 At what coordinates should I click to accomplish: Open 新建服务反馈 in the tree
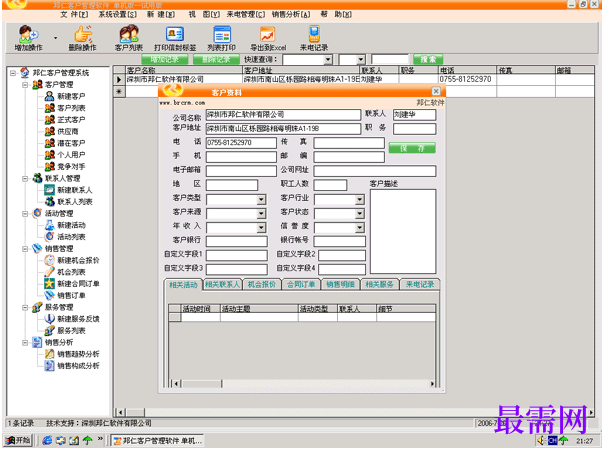[78, 319]
